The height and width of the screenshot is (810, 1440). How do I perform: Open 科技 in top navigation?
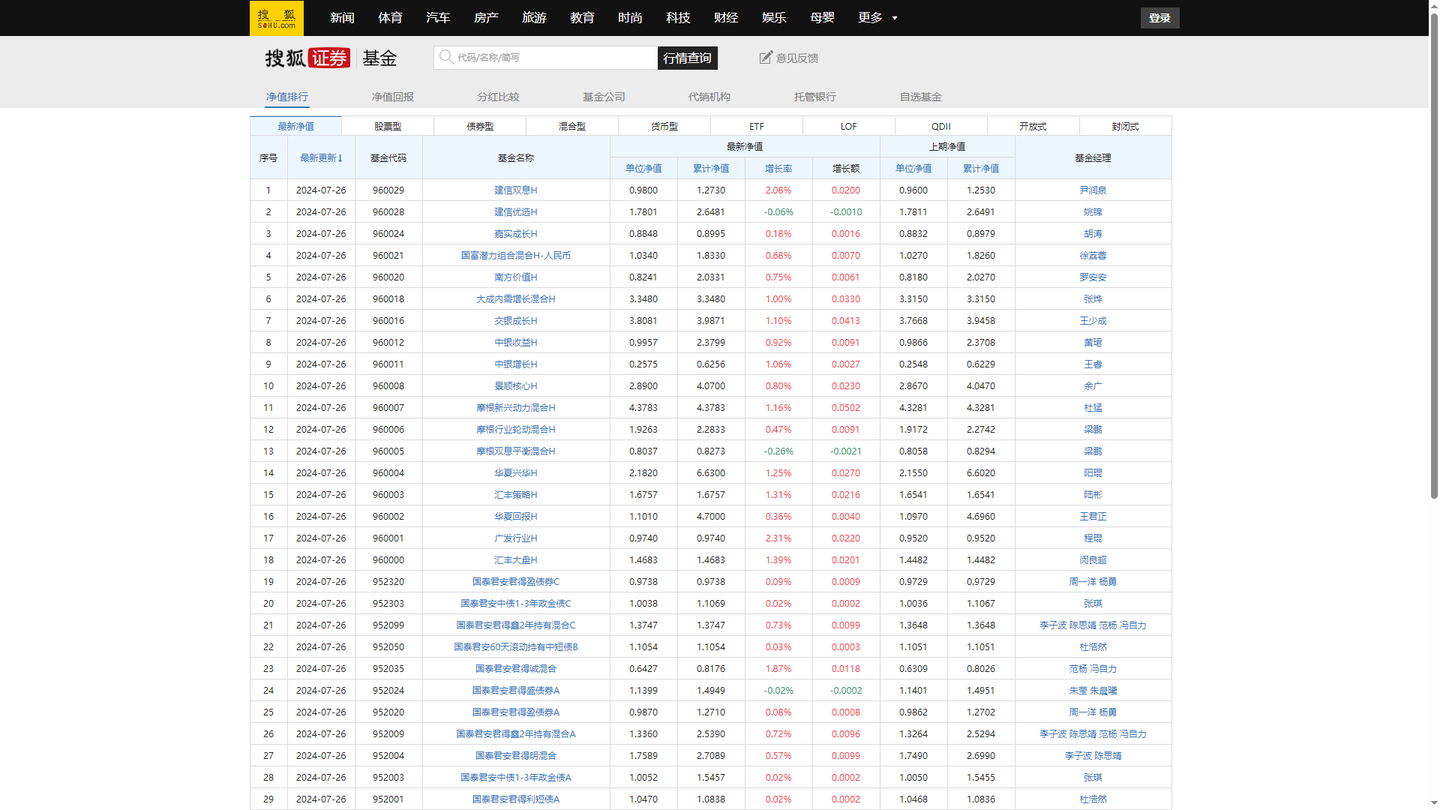point(678,18)
